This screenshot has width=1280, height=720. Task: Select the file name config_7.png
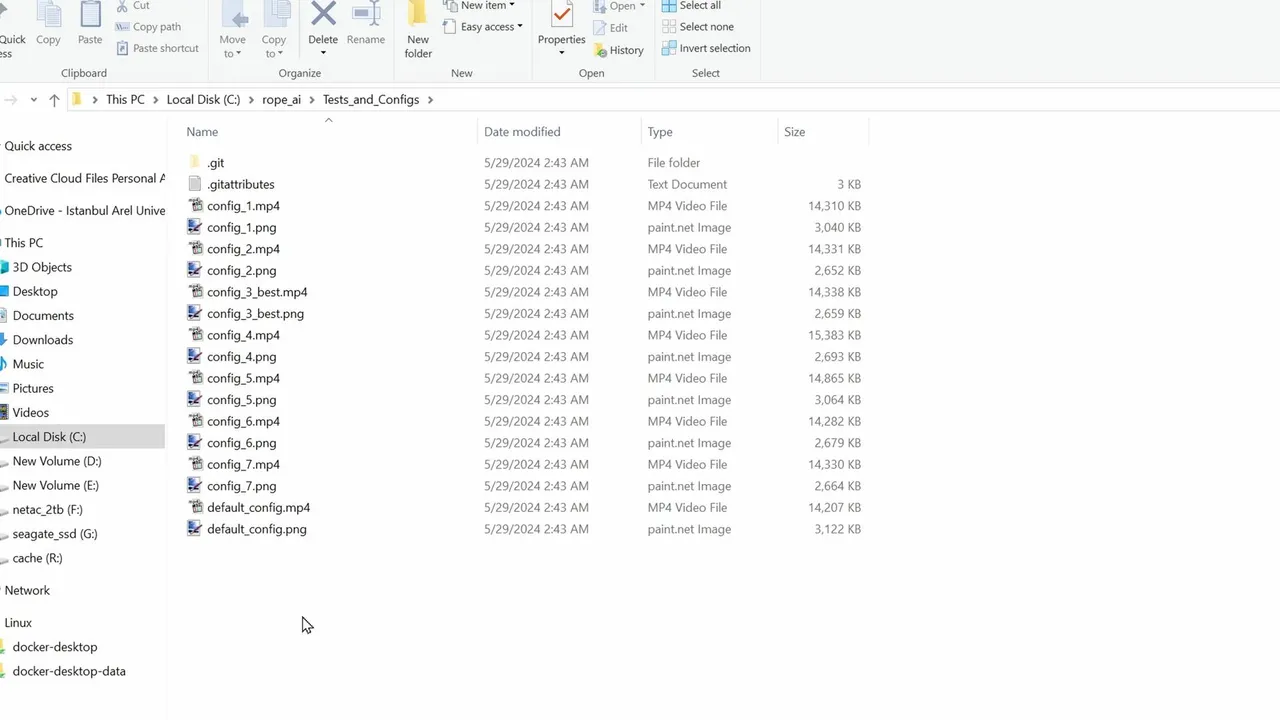click(241, 486)
